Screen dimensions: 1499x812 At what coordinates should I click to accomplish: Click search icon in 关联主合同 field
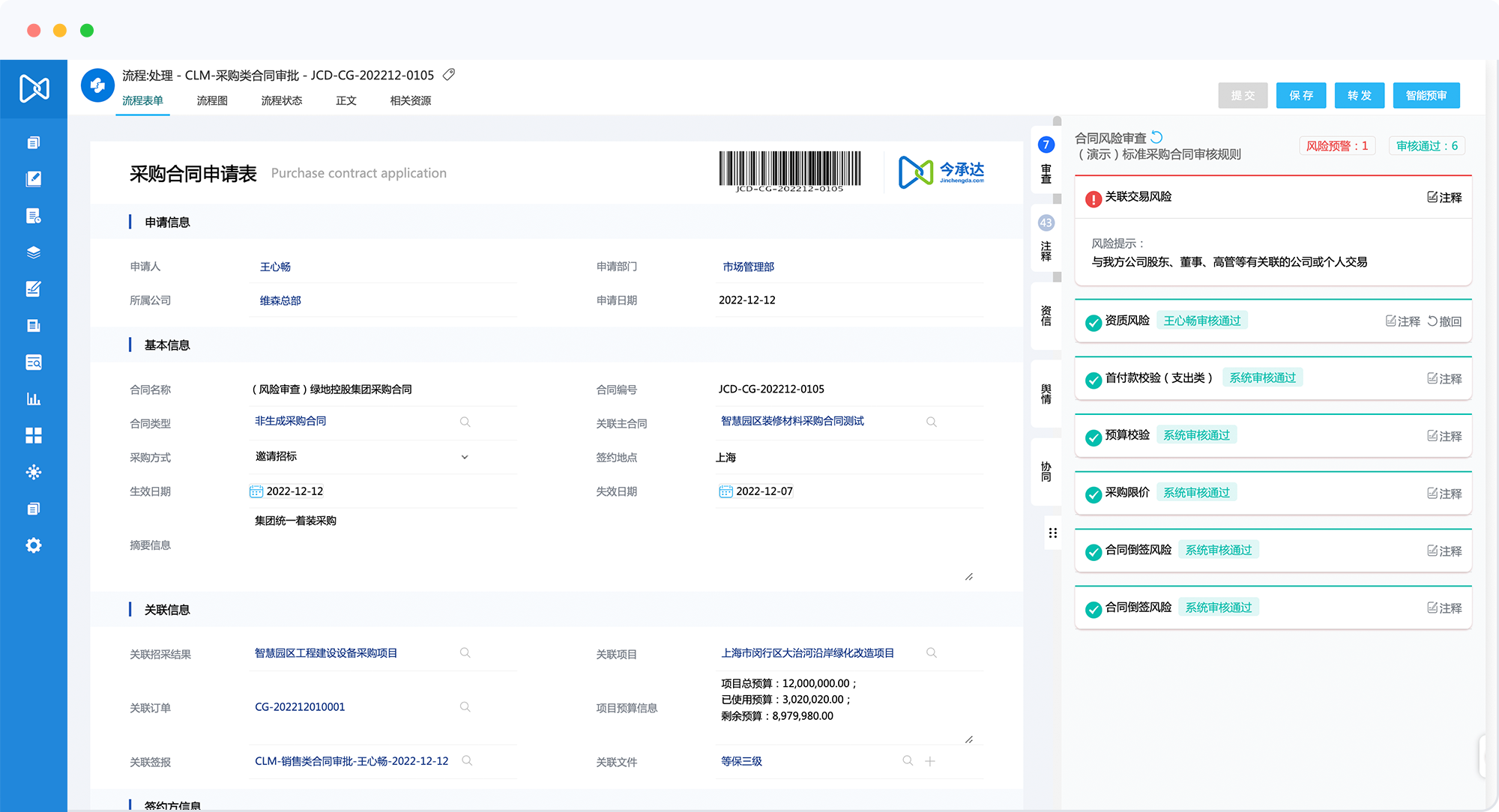click(x=931, y=422)
